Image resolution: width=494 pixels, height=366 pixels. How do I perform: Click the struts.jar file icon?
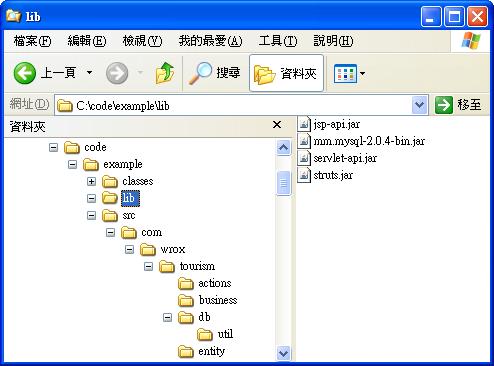[x=304, y=175]
